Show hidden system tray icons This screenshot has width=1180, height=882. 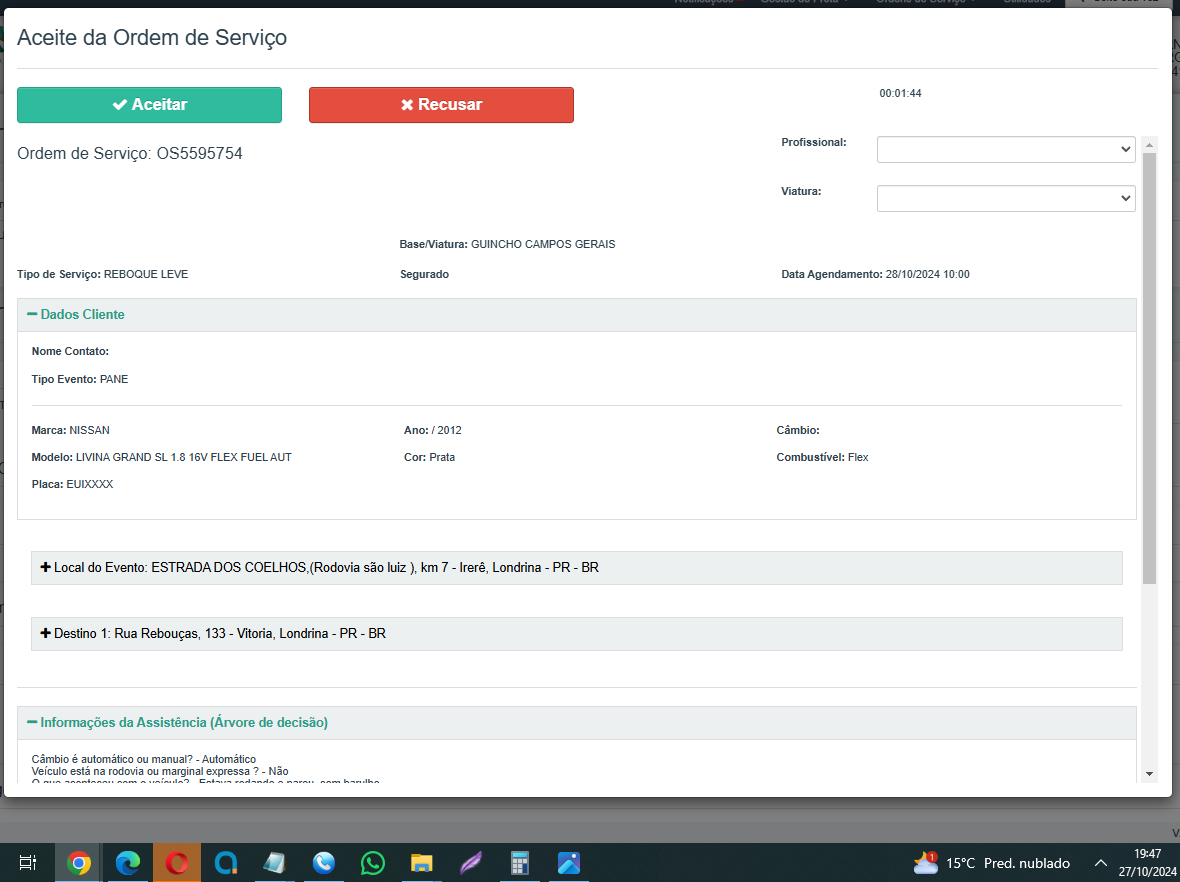1101,863
